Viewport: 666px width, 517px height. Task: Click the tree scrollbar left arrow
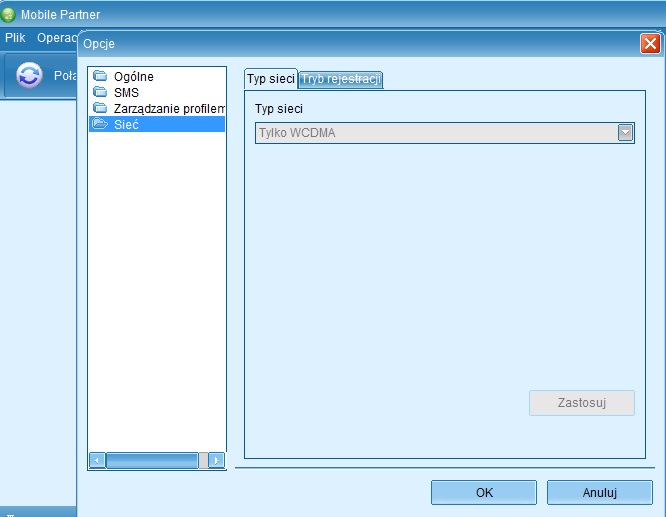tap(97, 460)
